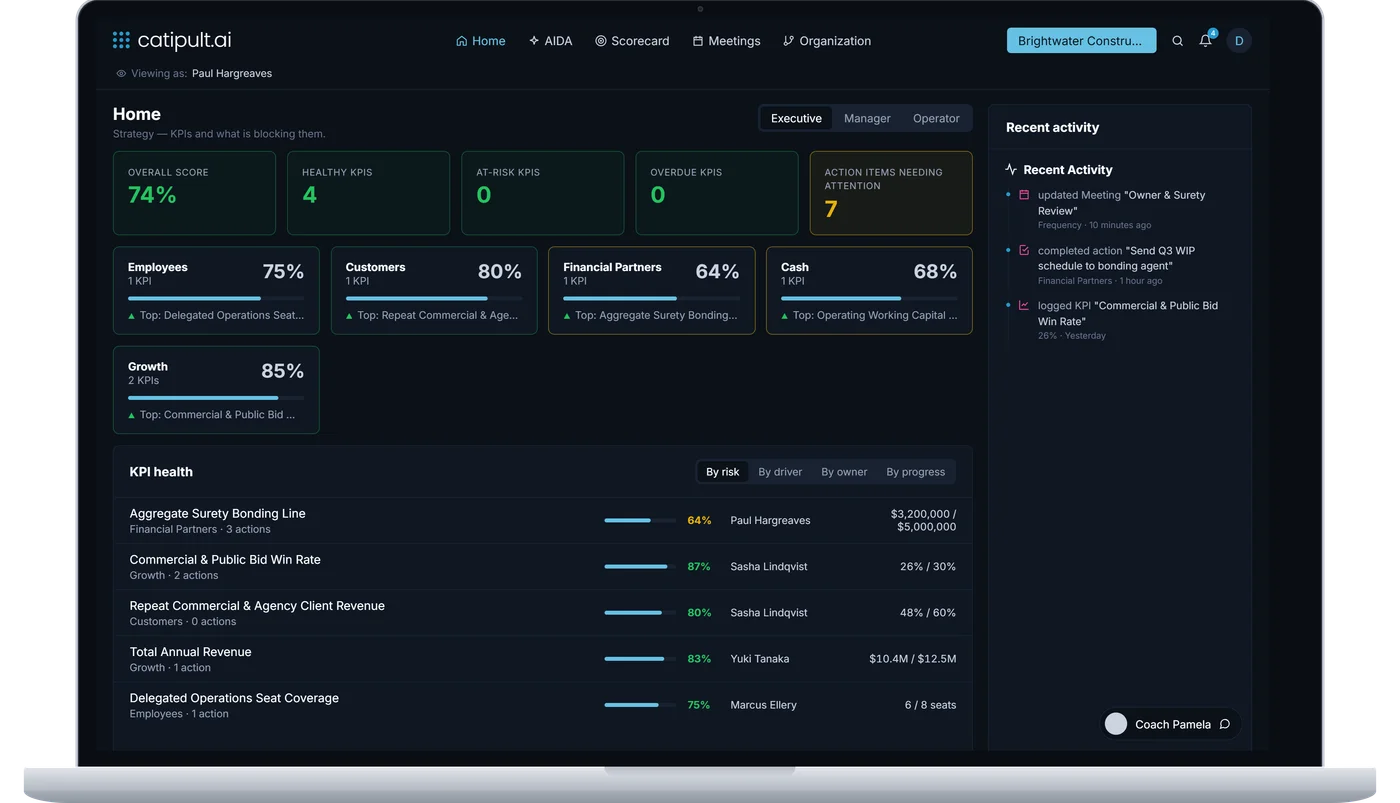Click the chart icon beside logged KPI entry

pos(1024,305)
